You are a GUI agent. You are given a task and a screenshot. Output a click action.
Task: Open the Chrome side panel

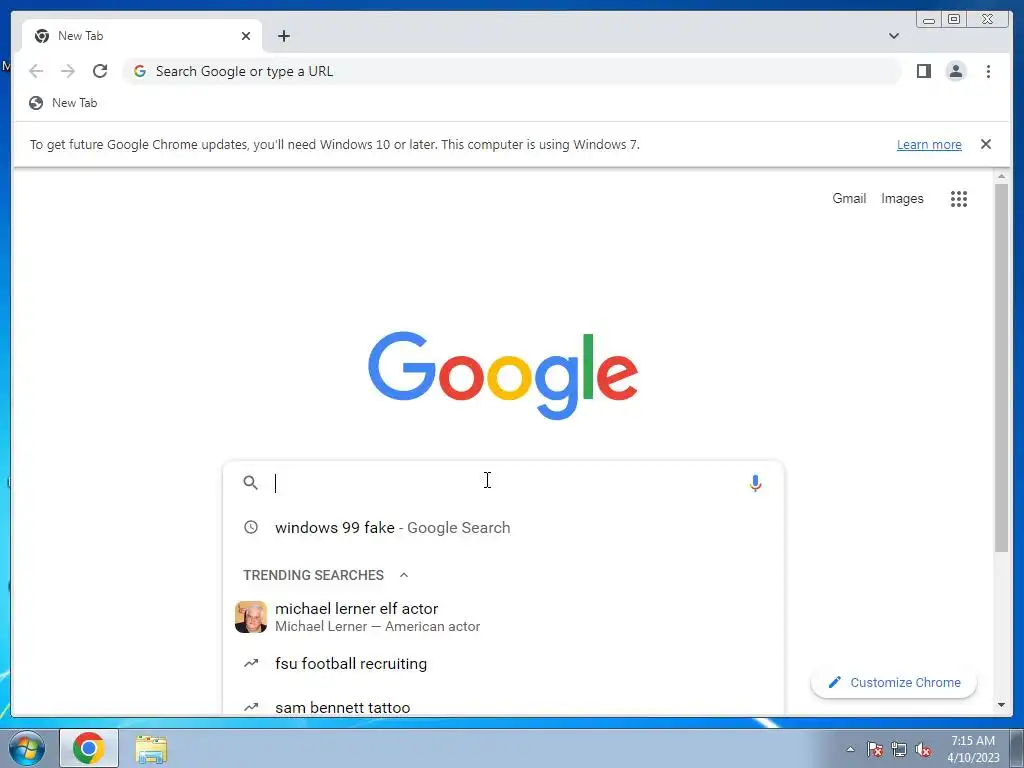pos(923,71)
